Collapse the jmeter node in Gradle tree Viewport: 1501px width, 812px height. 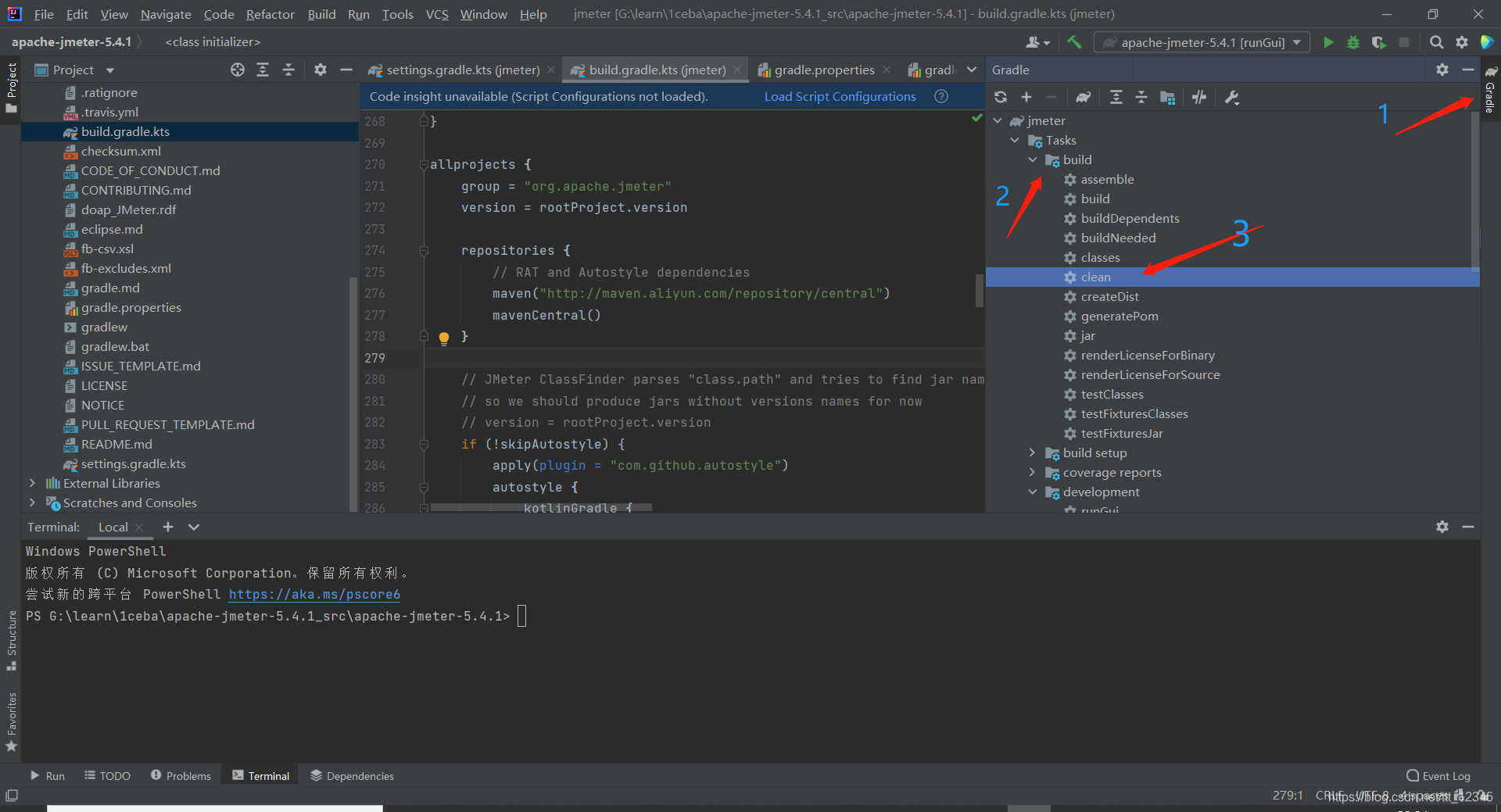click(998, 120)
